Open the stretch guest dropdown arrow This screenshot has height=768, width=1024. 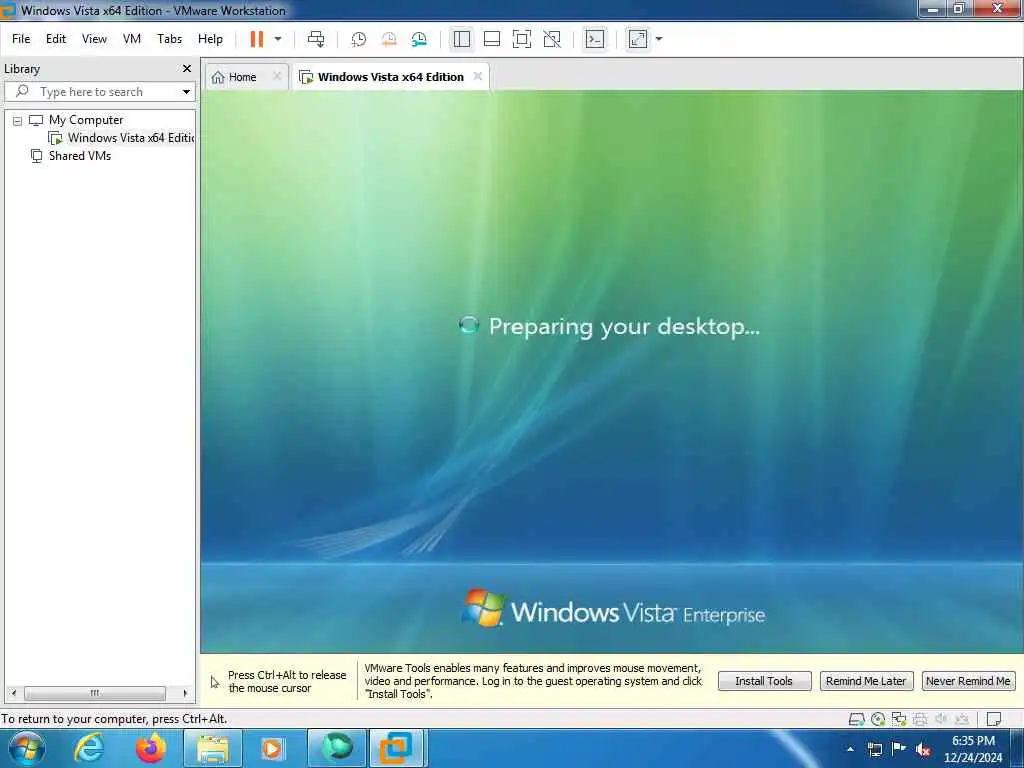pyautogui.click(x=659, y=39)
